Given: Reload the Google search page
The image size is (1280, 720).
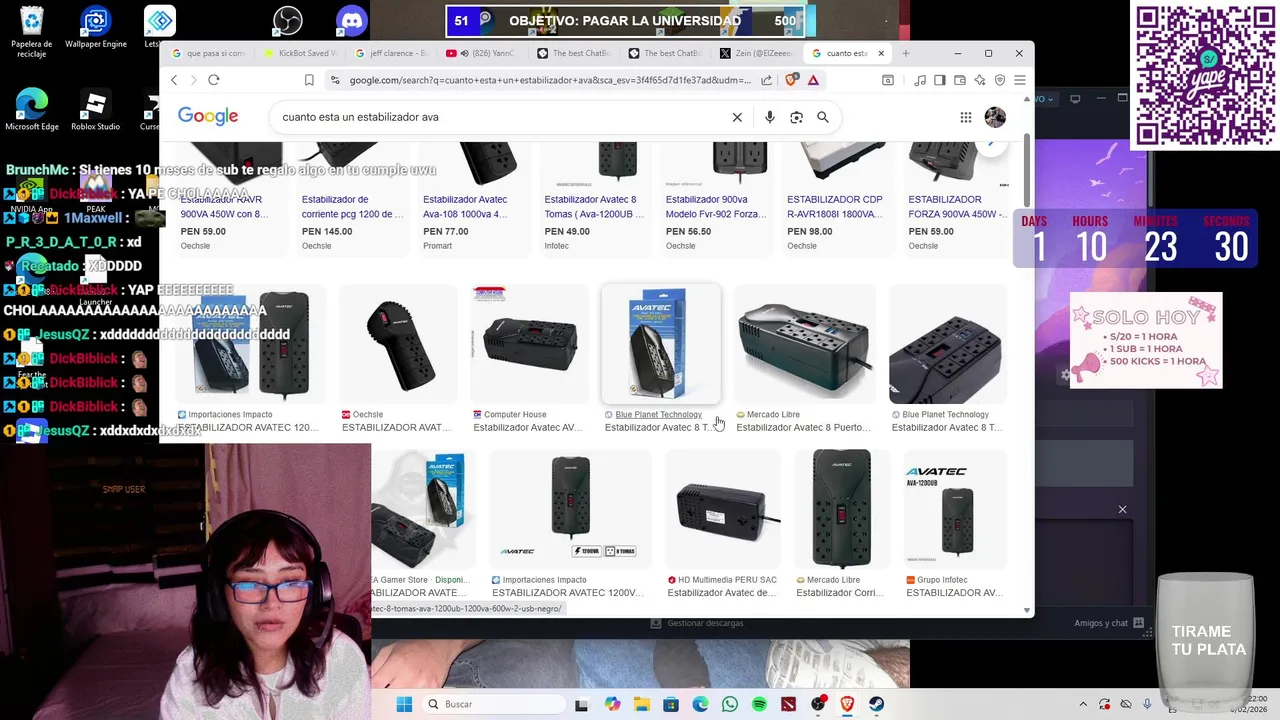Looking at the screenshot, I should pyautogui.click(x=214, y=80).
